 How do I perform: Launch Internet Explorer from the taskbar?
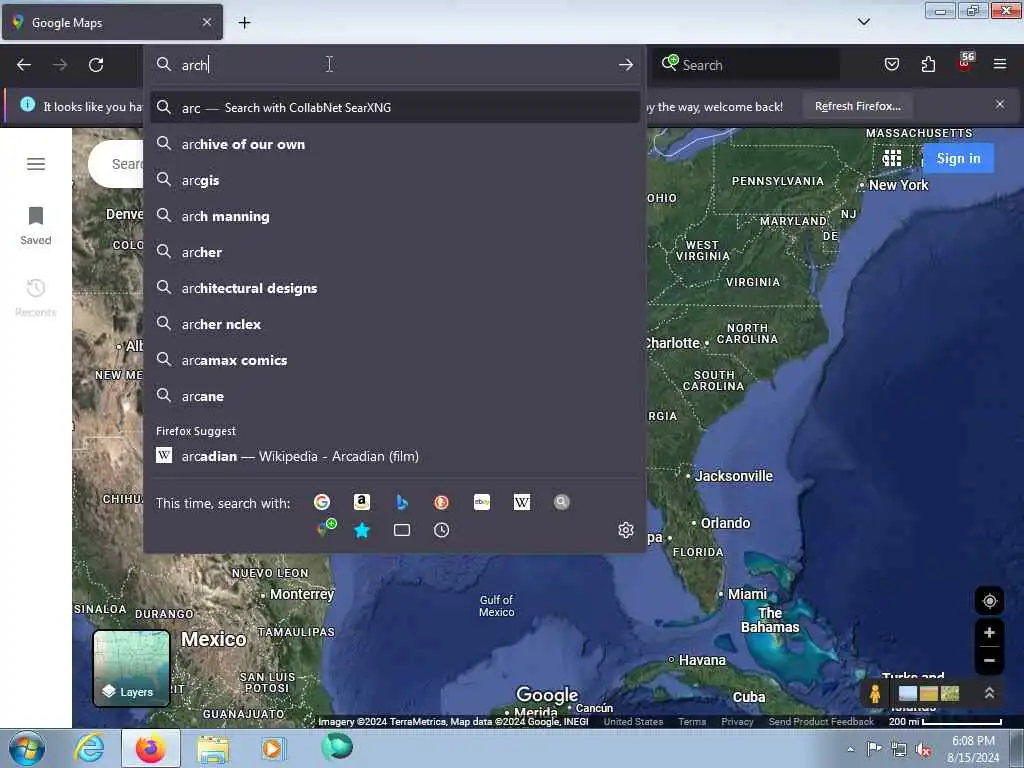click(x=89, y=748)
